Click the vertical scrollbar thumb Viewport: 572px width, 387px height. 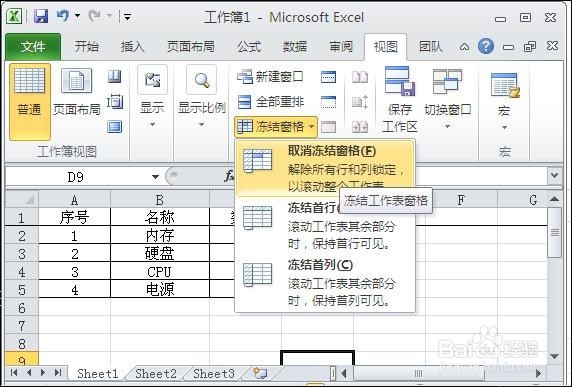click(554, 233)
